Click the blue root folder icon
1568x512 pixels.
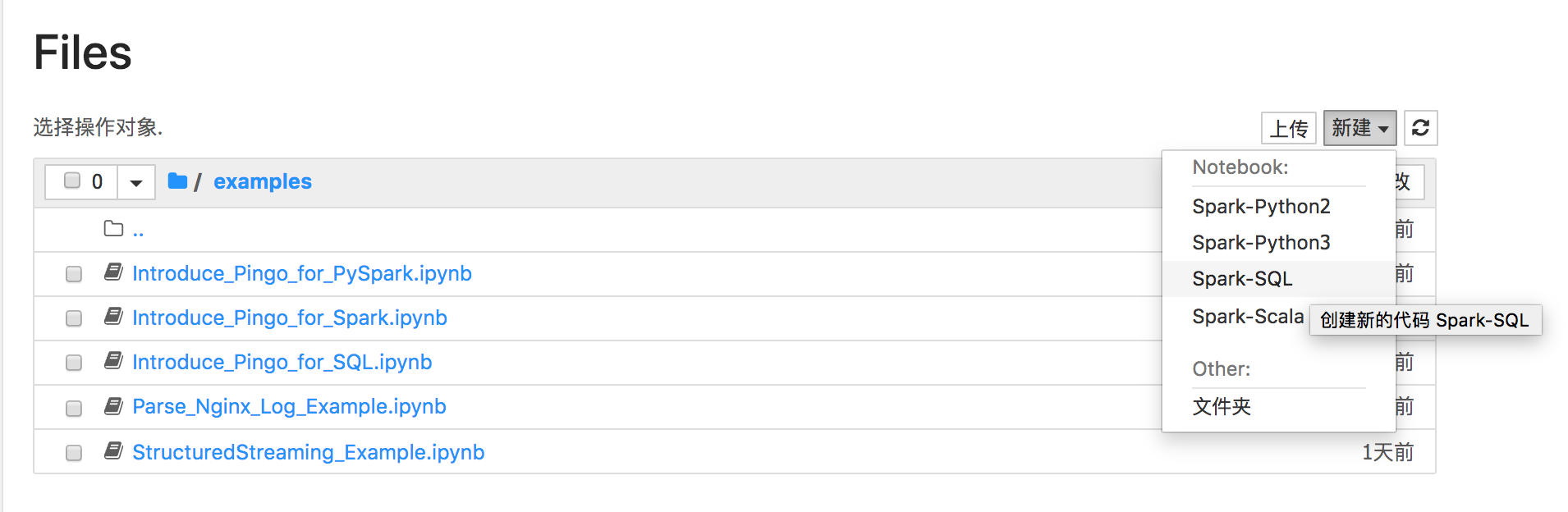point(177,181)
